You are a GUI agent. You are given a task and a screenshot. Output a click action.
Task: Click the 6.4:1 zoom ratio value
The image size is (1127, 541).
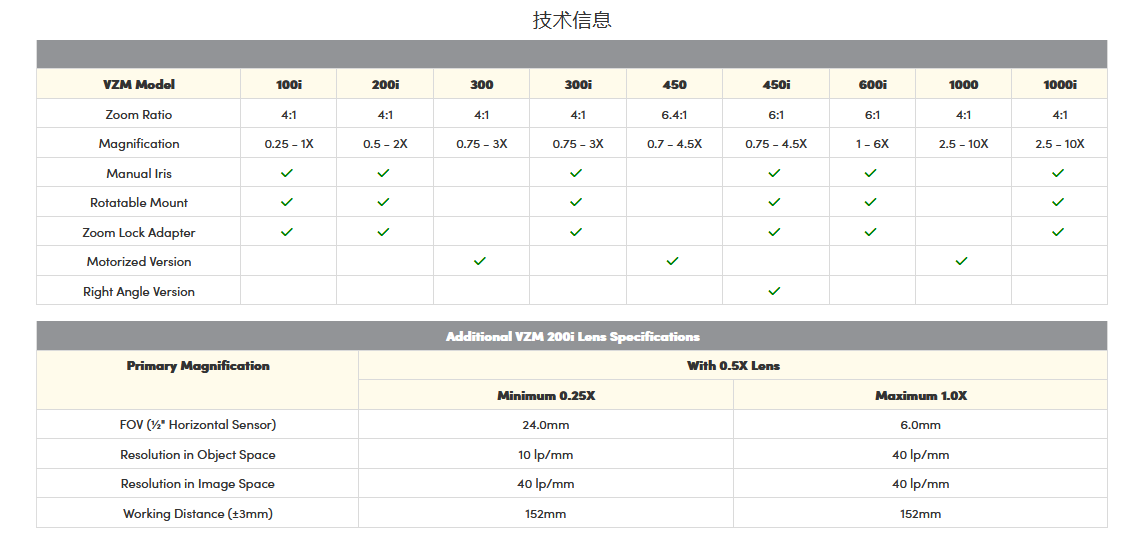(x=674, y=115)
